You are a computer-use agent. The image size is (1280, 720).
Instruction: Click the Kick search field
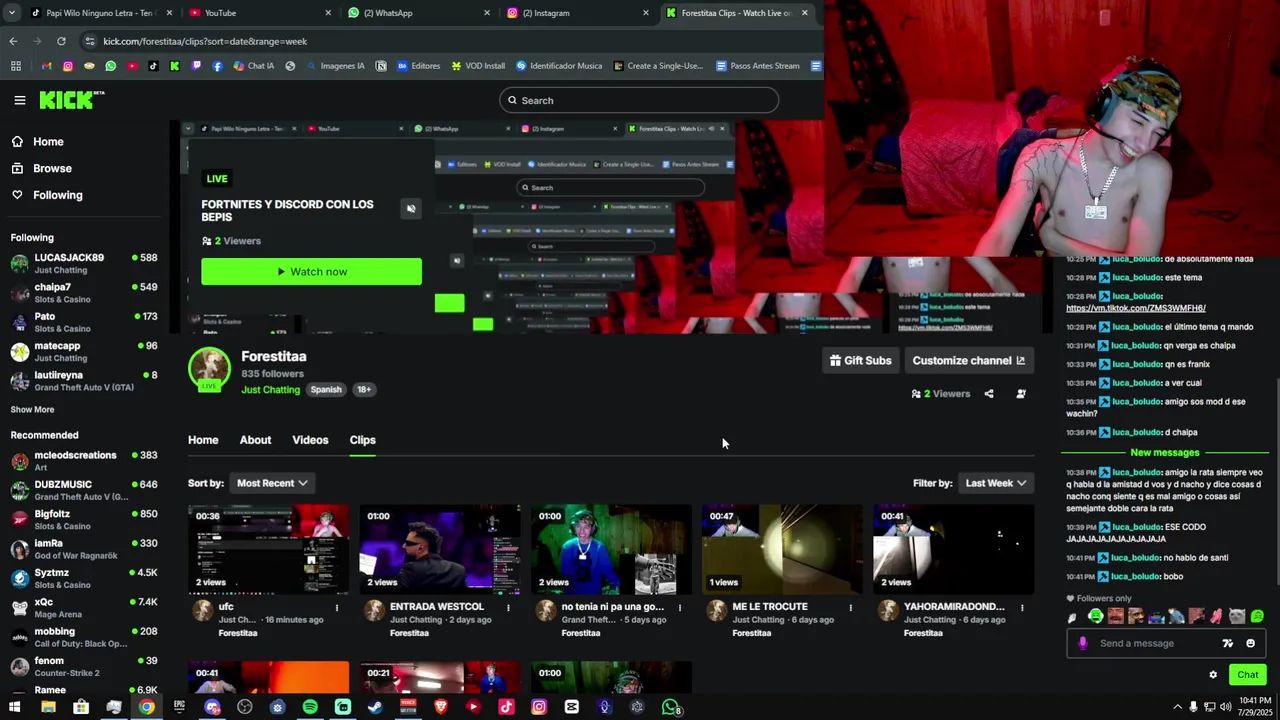pyautogui.click(x=639, y=100)
